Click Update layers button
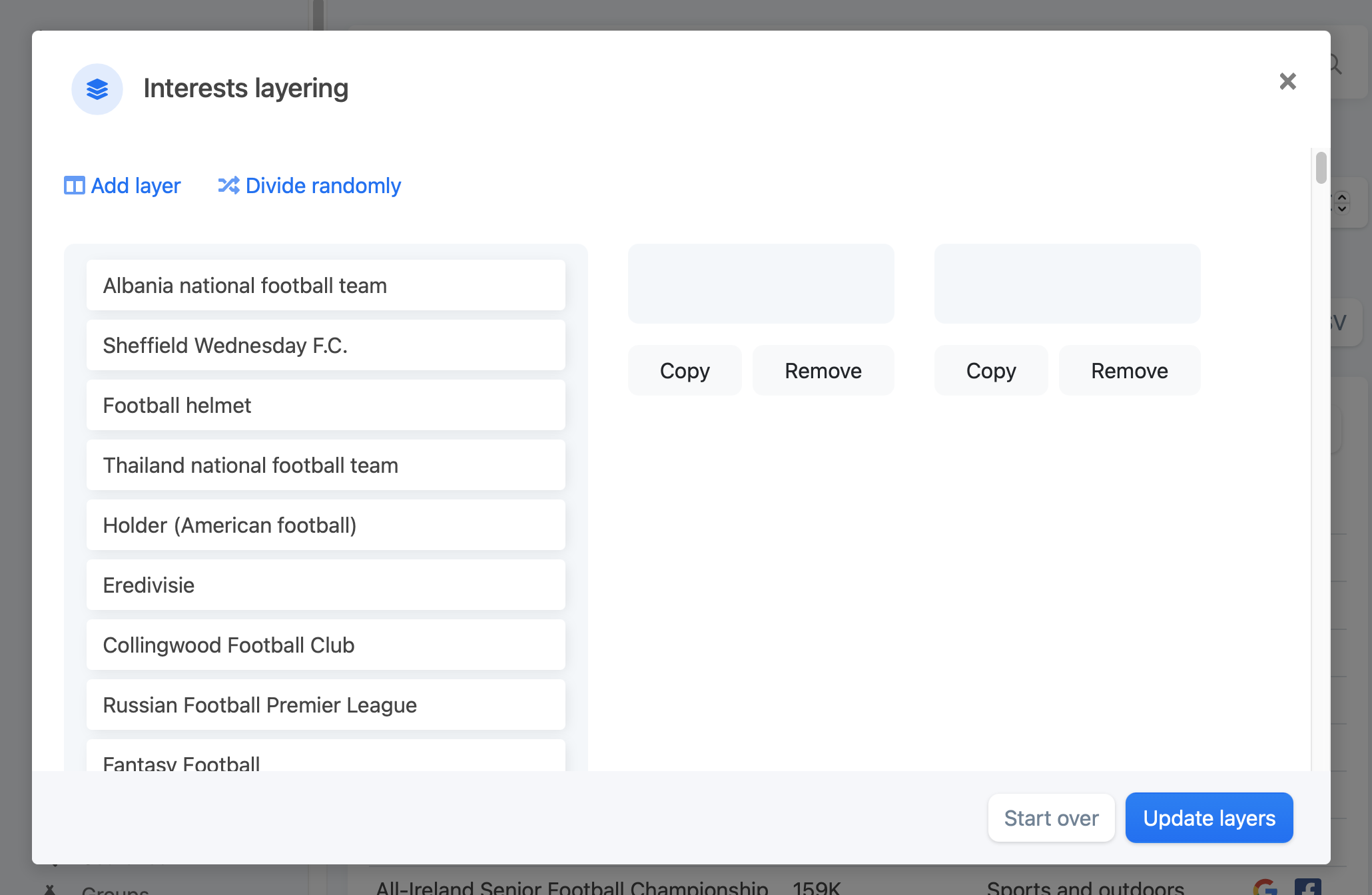Screen dimensions: 1372x895 click(x=1209, y=817)
